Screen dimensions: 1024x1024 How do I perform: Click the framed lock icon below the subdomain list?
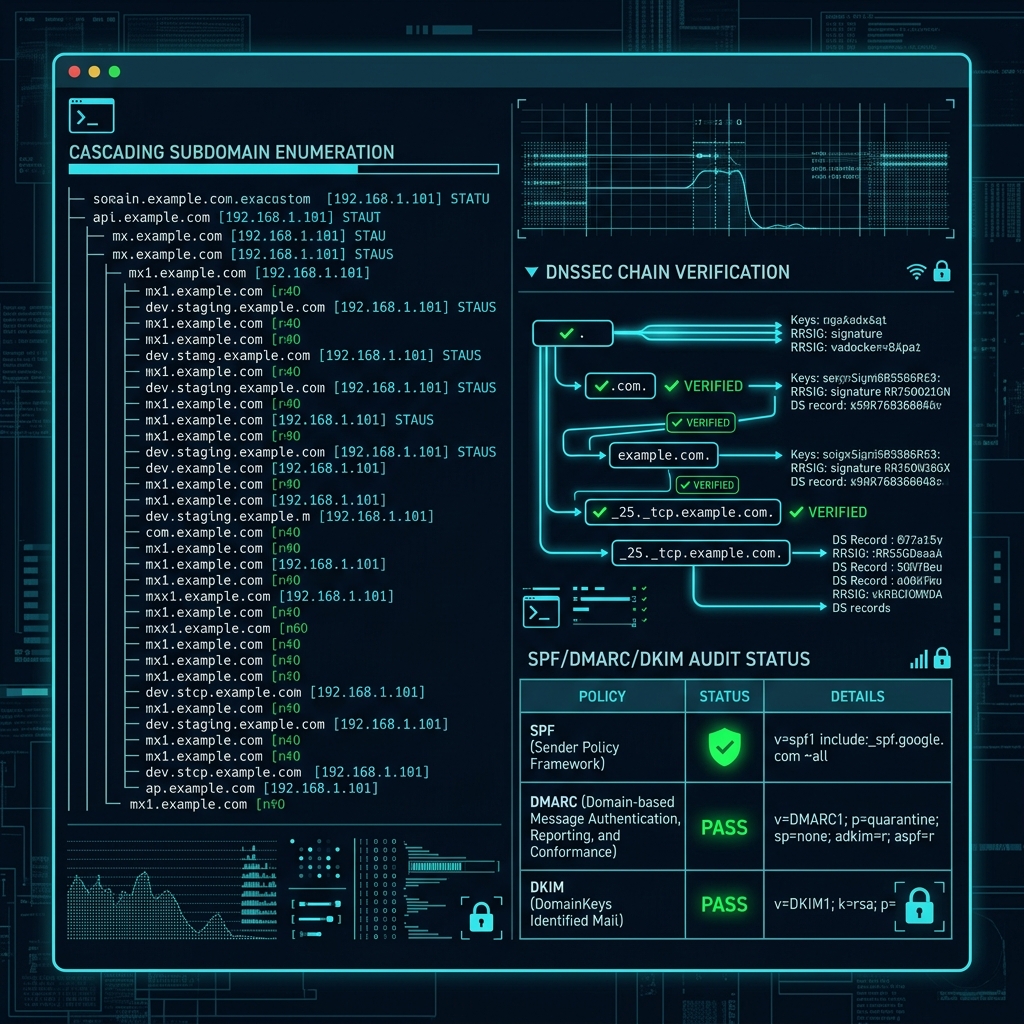coord(481,918)
